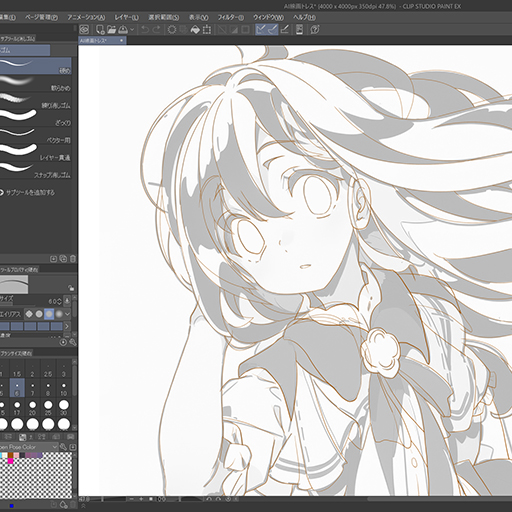The height and width of the screenshot is (512, 512).
Task: Open the フィルター menu
Action: [231, 17]
